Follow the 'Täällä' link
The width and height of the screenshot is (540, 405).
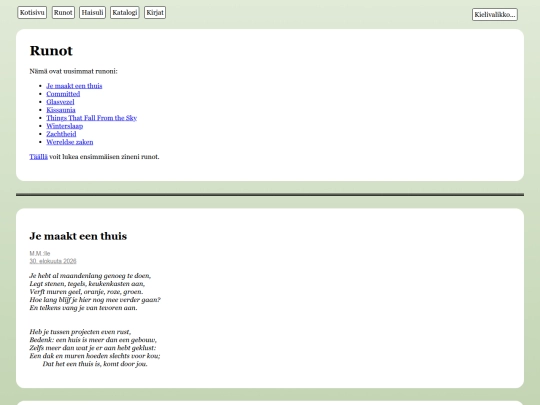(x=39, y=157)
